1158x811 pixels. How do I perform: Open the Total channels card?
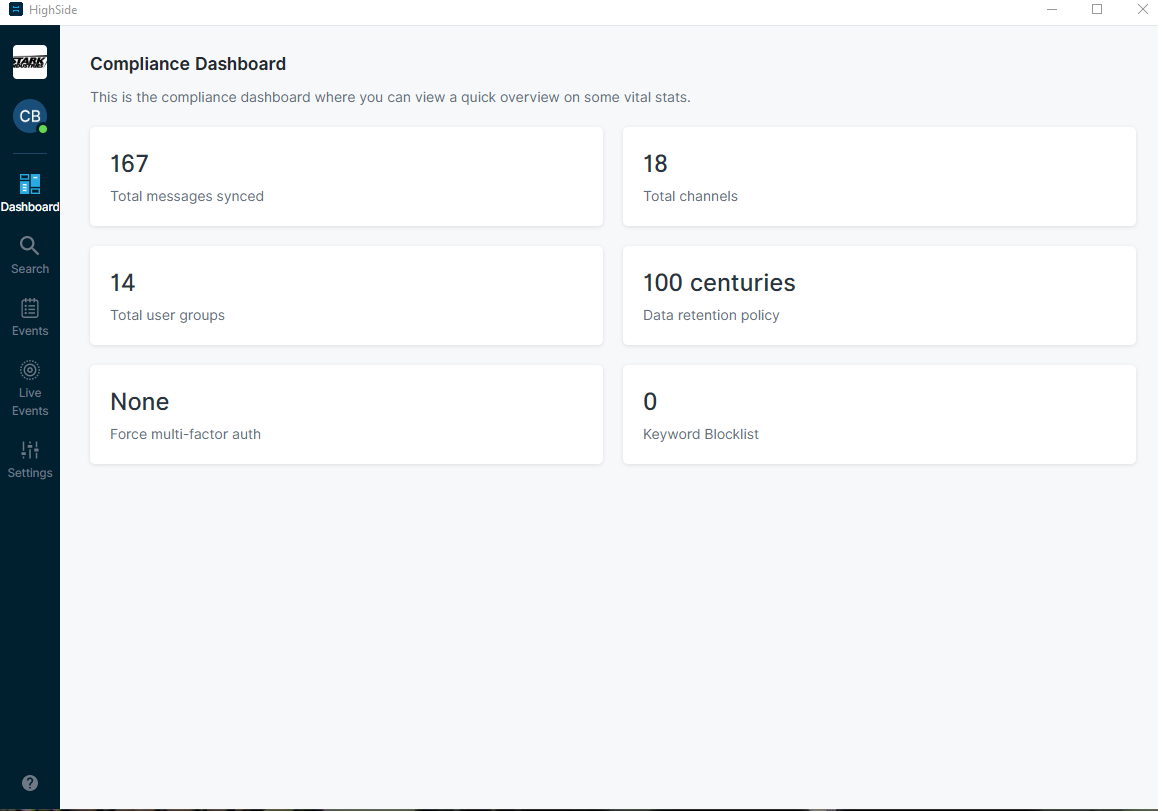pyautogui.click(x=879, y=177)
